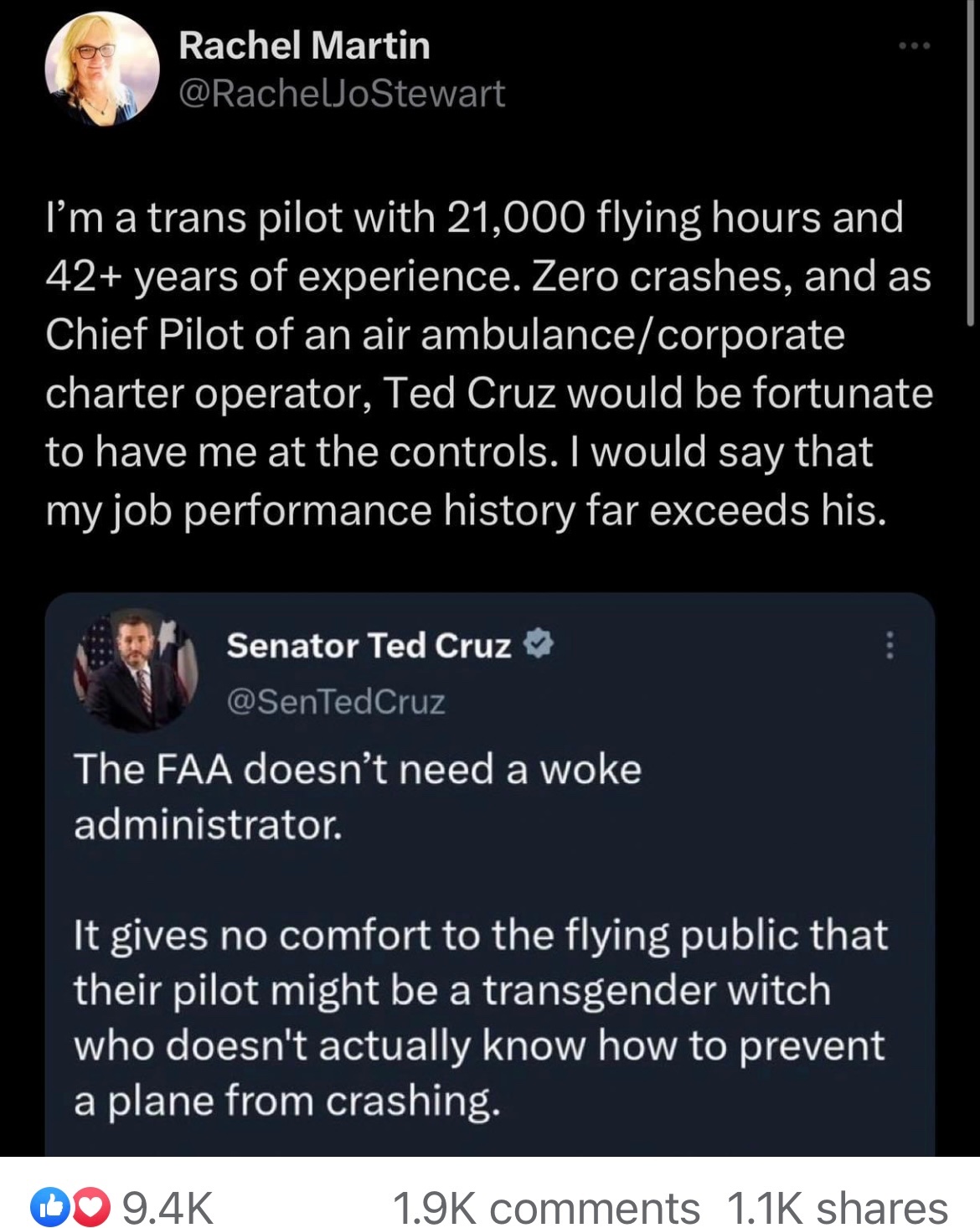Image resolution: width=980 pixels, height=1228 pixels.
Task: Open the 1.9K comments list
Action: (x=545, y=1208)
